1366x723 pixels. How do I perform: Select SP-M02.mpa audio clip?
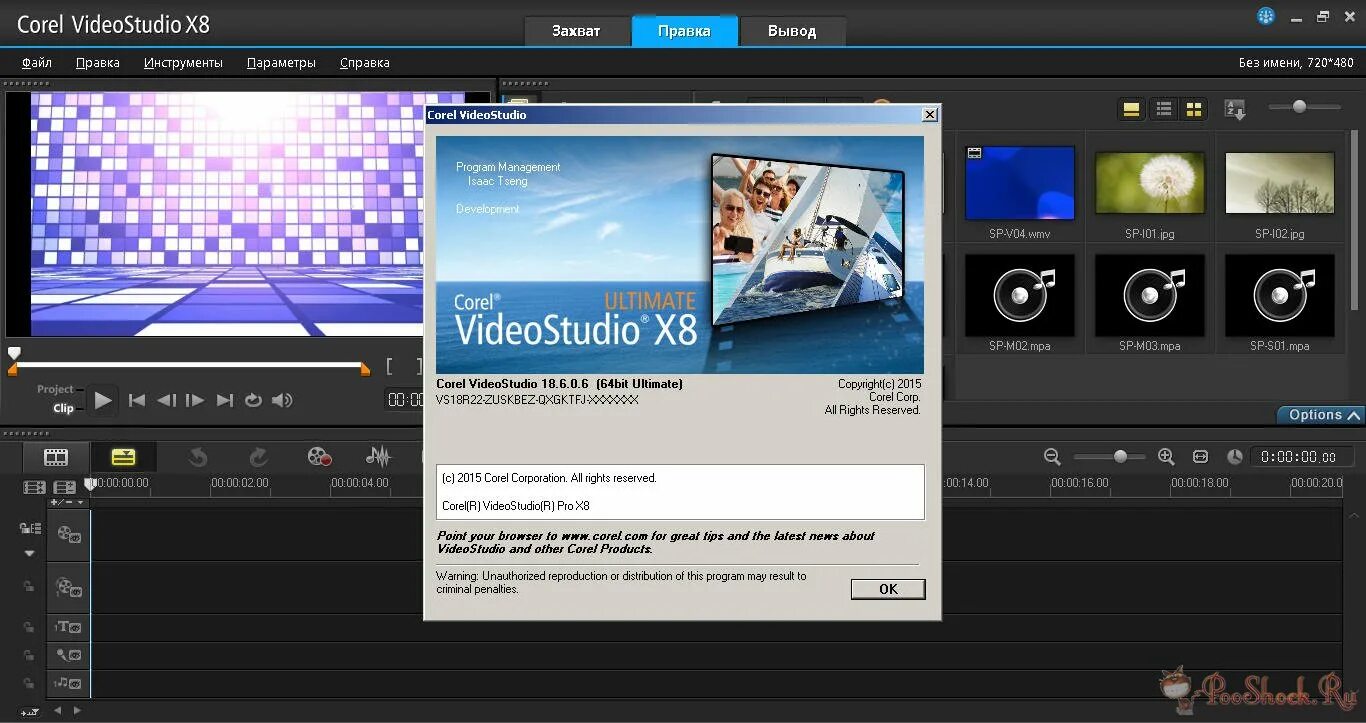[1020, 295]
